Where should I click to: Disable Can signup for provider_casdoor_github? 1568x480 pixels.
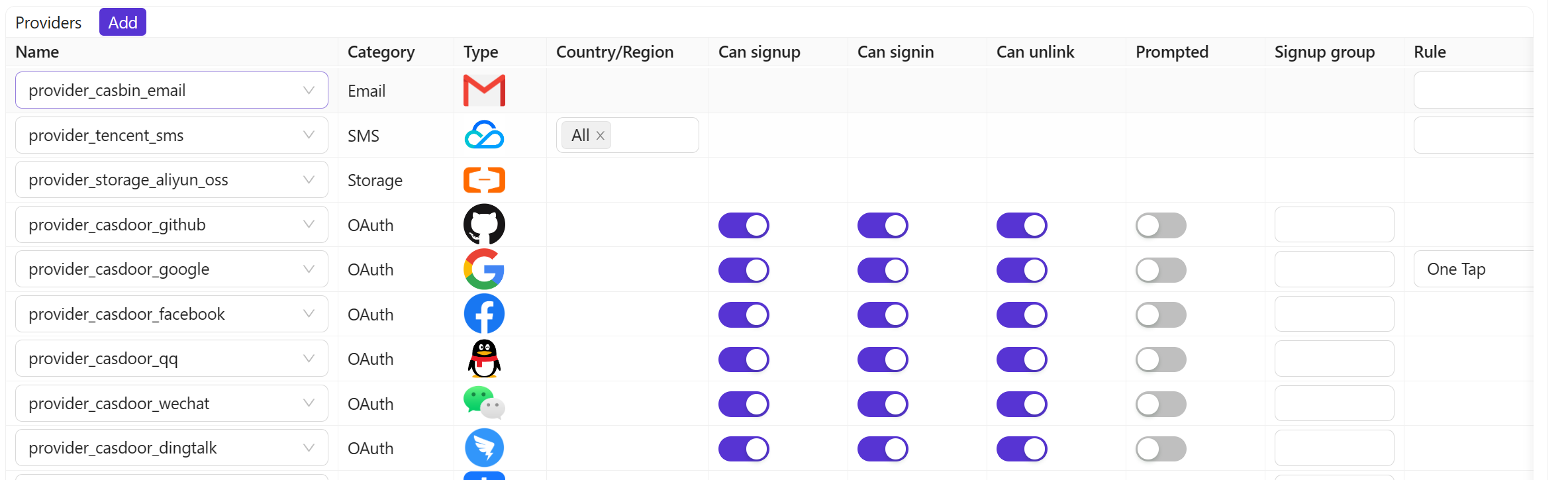744,225
